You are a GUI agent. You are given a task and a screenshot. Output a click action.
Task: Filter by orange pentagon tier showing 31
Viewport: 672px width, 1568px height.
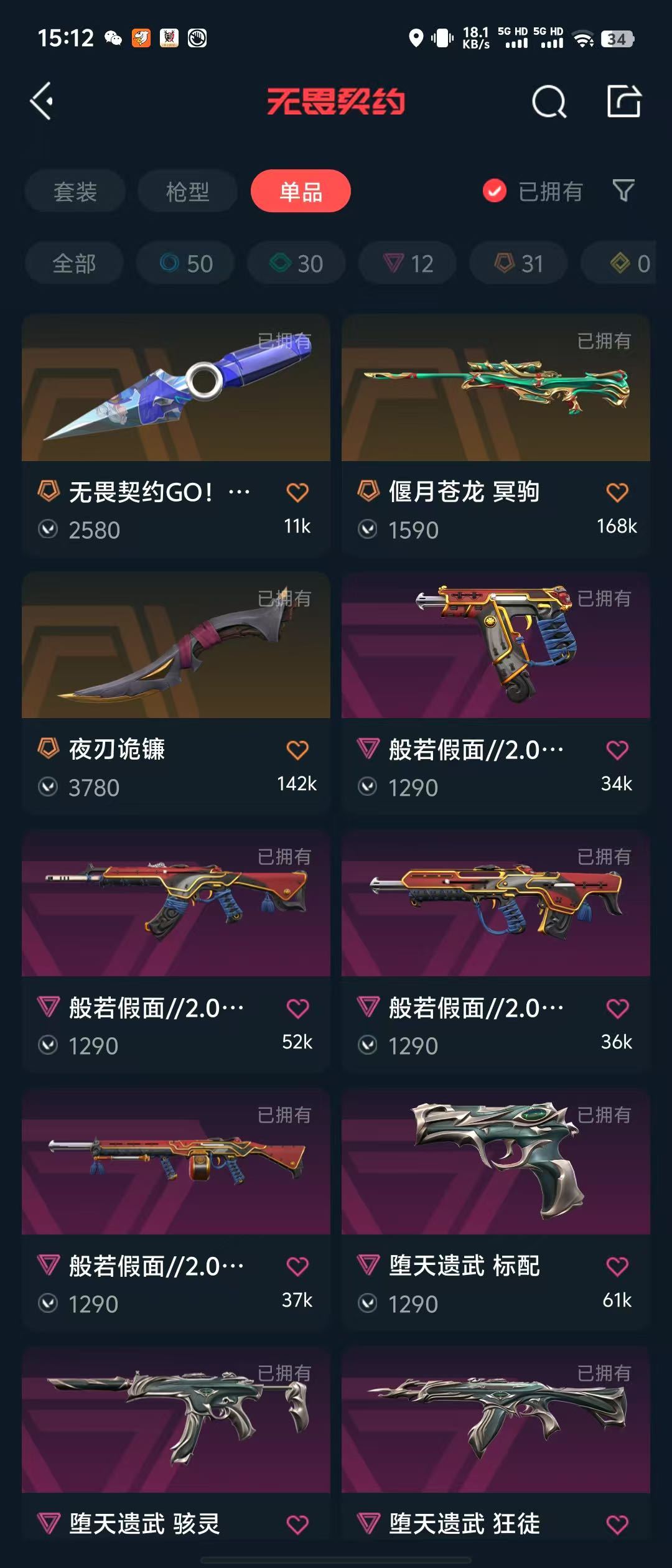518,263
